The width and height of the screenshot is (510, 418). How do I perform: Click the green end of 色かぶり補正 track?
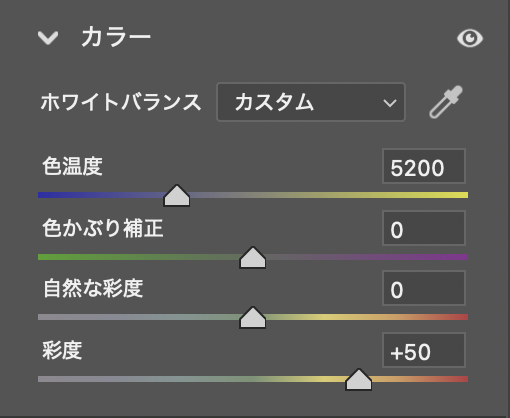pos(47,257)
